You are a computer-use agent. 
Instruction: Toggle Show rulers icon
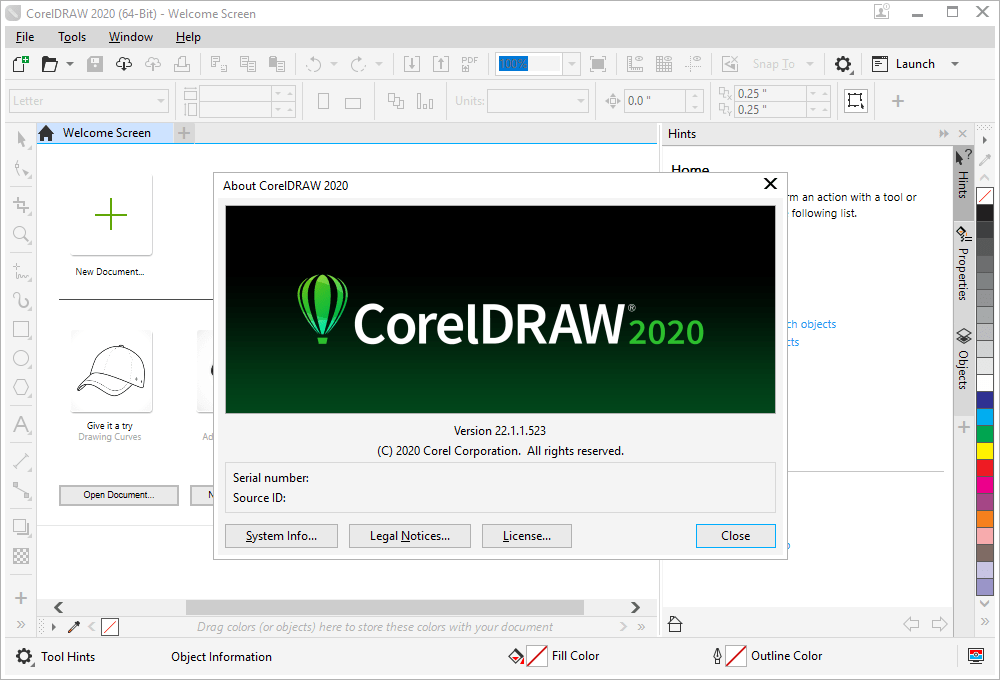[x=635, y=64]
